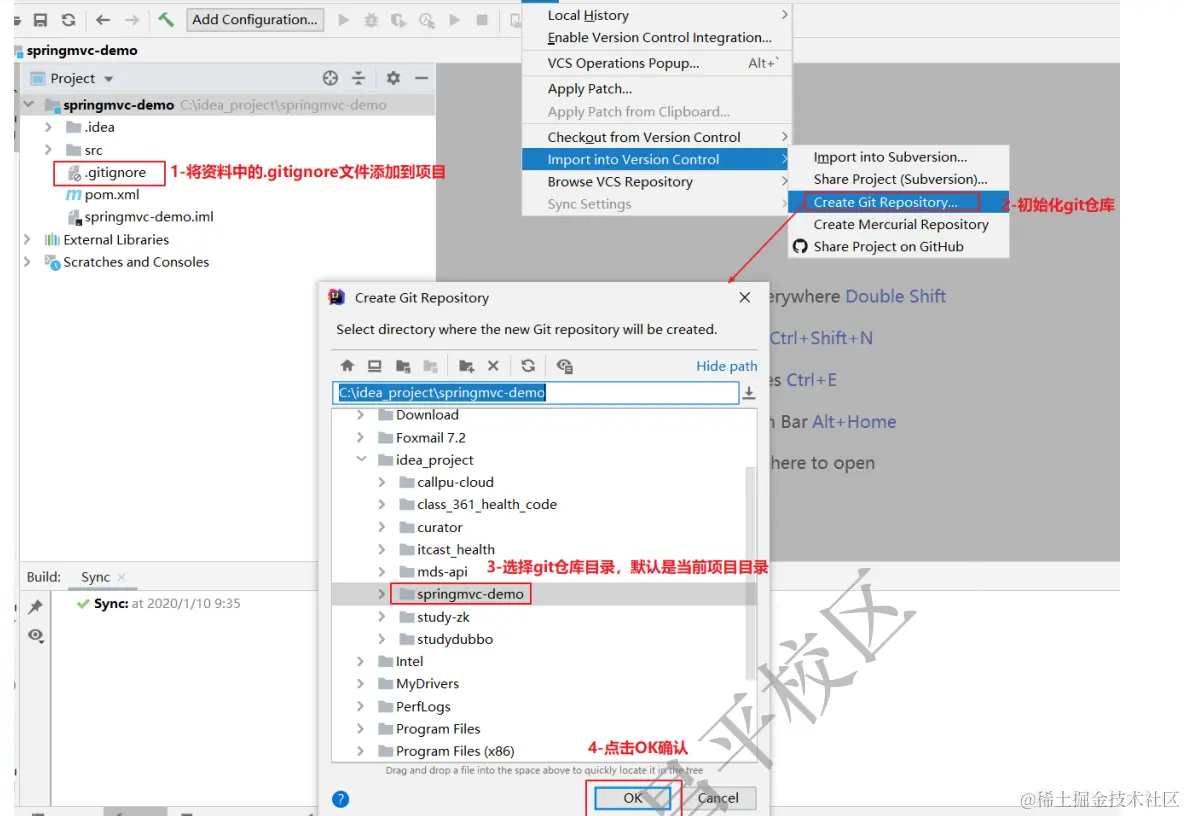Click OK in Create Git Repository dialog
Screen dimensions: 1186x816
[x=632, y=798]
